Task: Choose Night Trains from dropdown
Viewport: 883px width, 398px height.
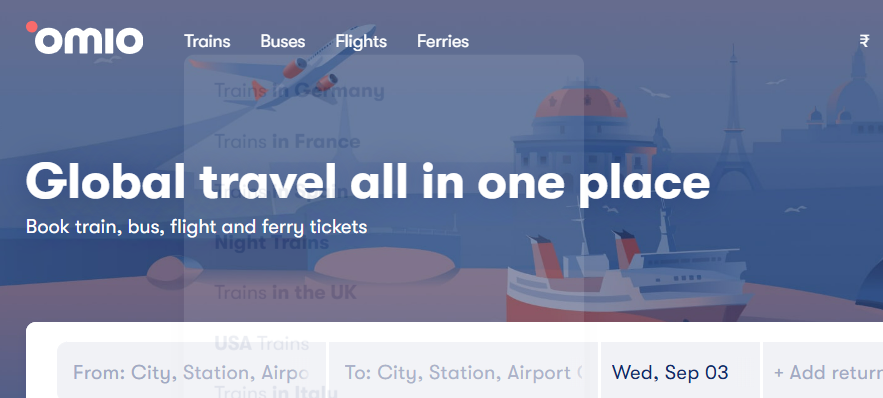Action: [271, 243]
